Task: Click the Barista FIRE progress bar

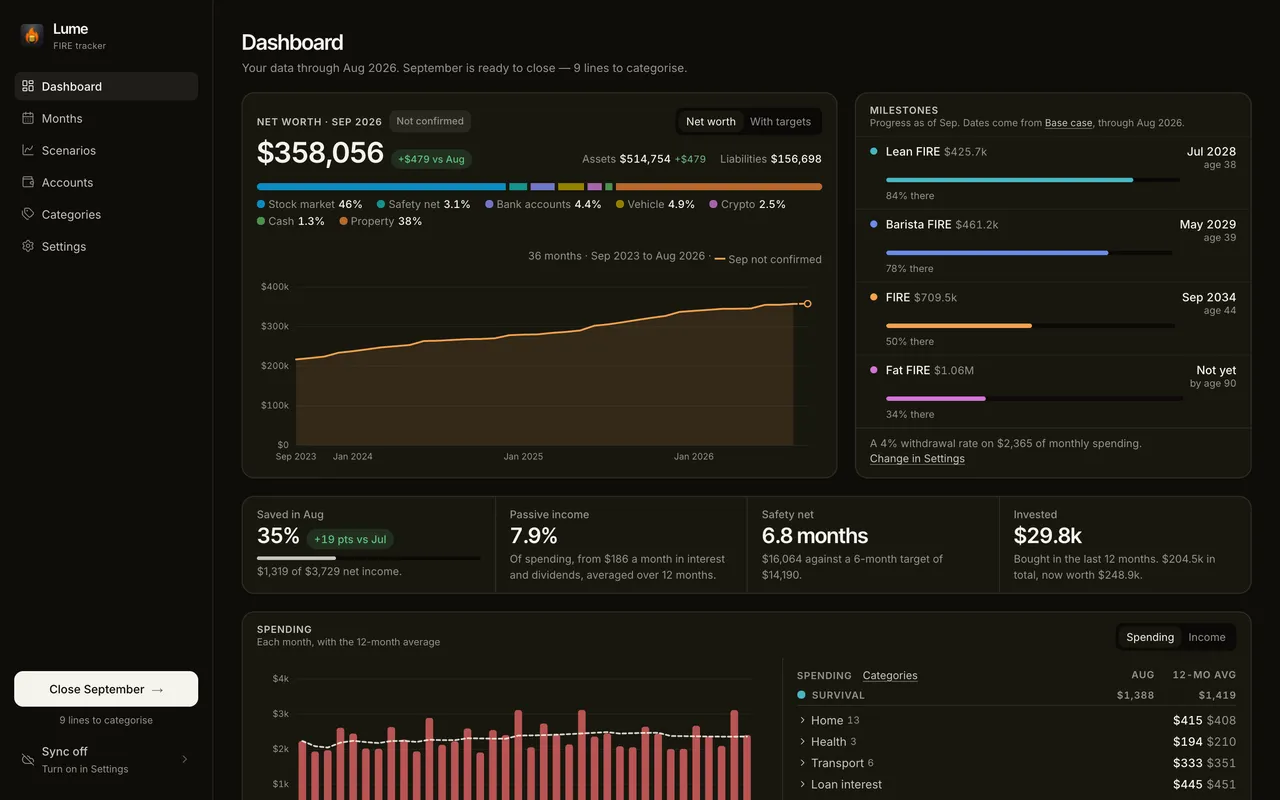Action: click(x=1030, y=253)
